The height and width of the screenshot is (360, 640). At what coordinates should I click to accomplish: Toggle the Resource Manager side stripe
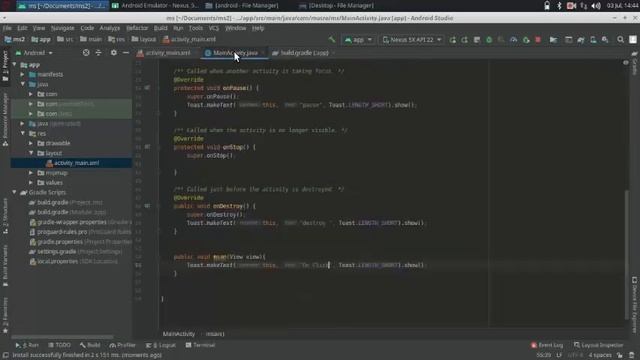(x=5, y=119)
